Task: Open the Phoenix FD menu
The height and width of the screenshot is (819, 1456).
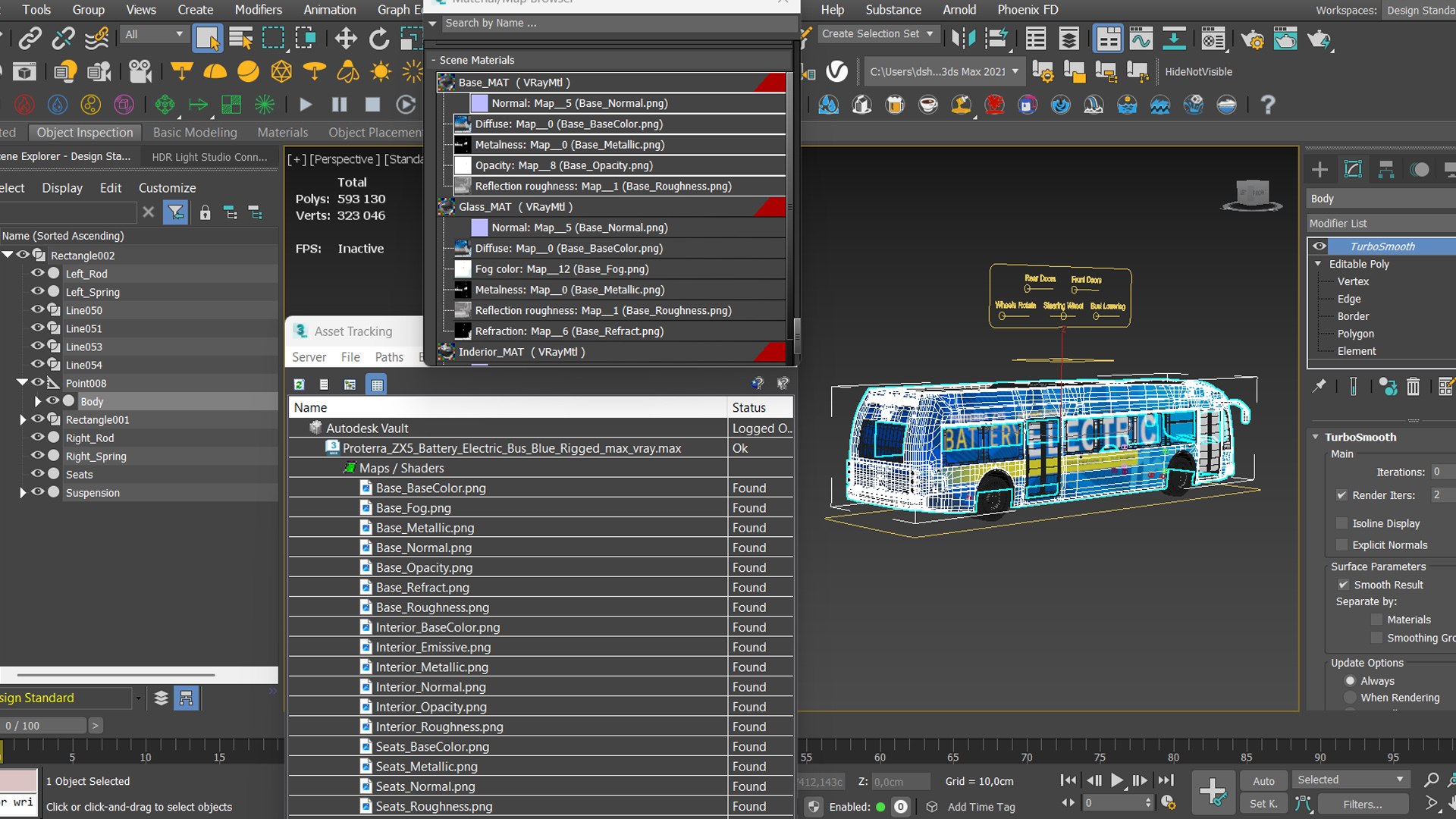Action: 1028,10
